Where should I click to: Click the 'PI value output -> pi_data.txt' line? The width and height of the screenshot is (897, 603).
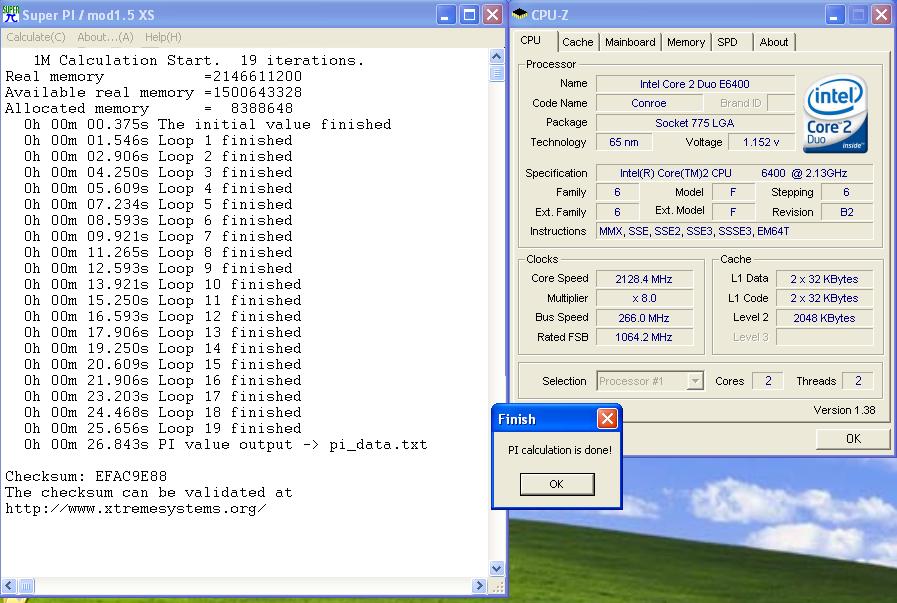click(x=225, y=445)
